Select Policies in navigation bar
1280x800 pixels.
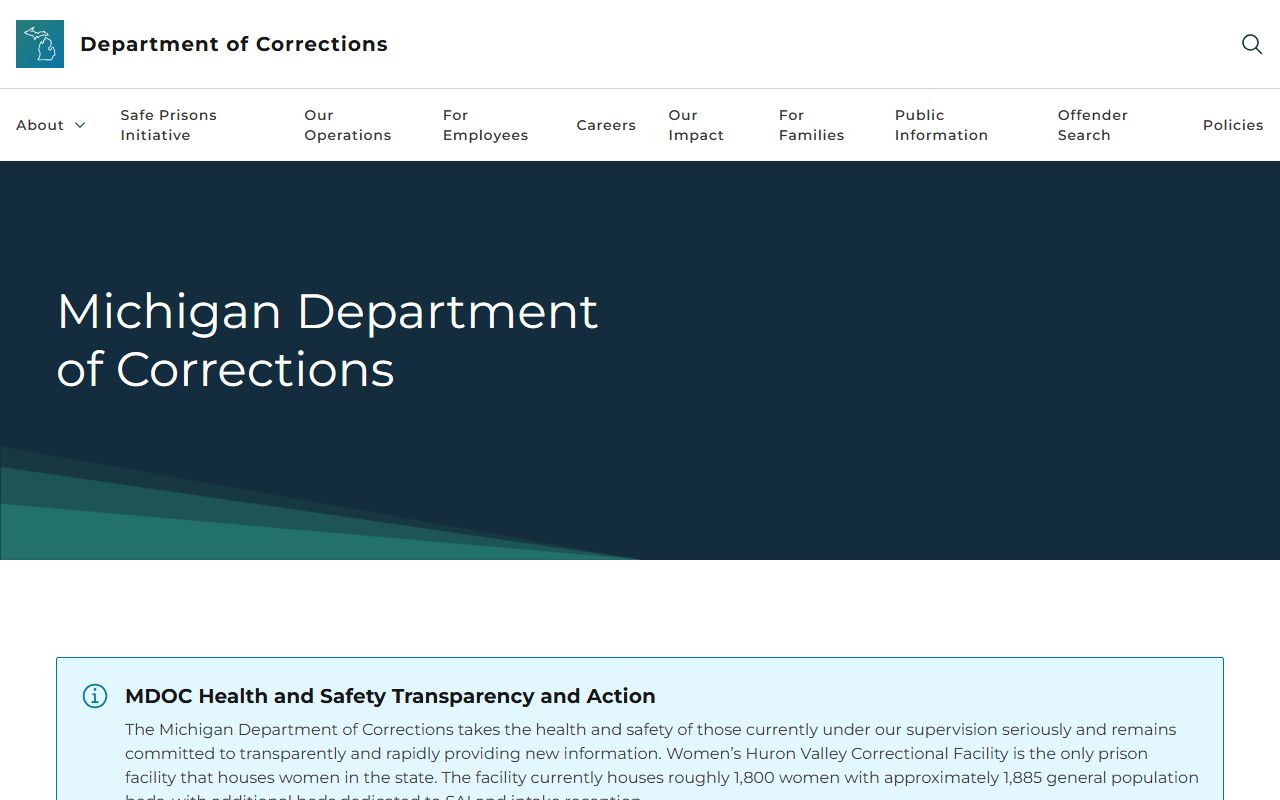tap(1233, 125)
